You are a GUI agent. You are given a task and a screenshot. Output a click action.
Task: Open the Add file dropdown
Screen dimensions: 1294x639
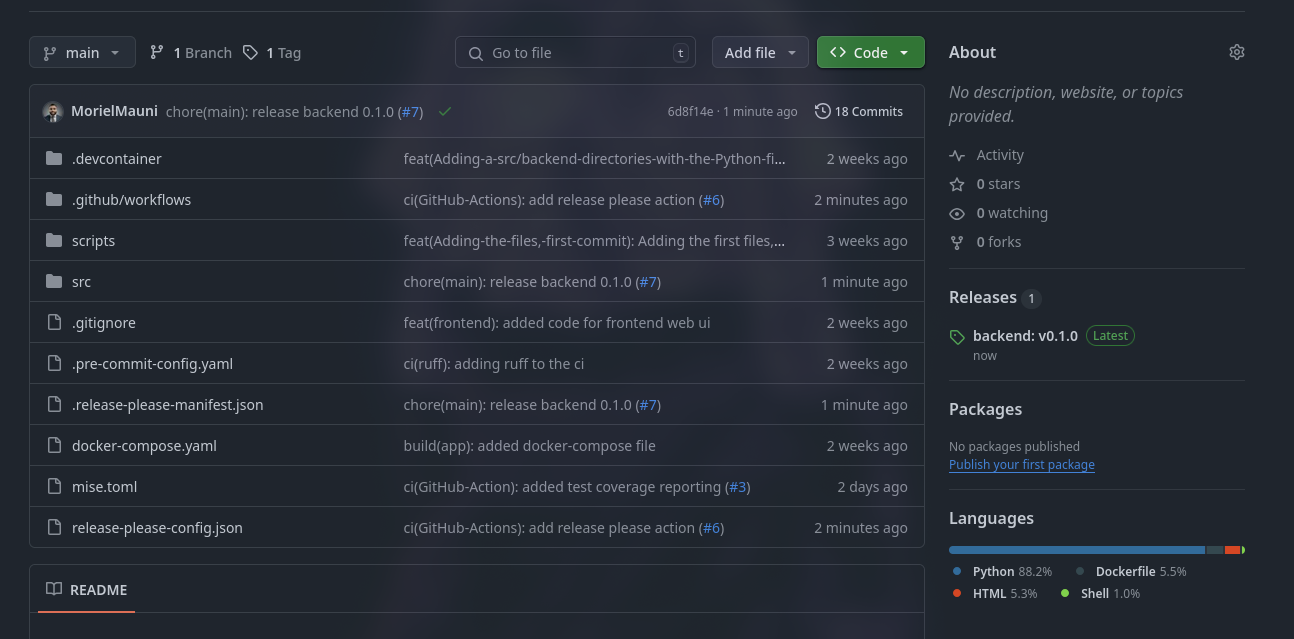pos(760,52)
